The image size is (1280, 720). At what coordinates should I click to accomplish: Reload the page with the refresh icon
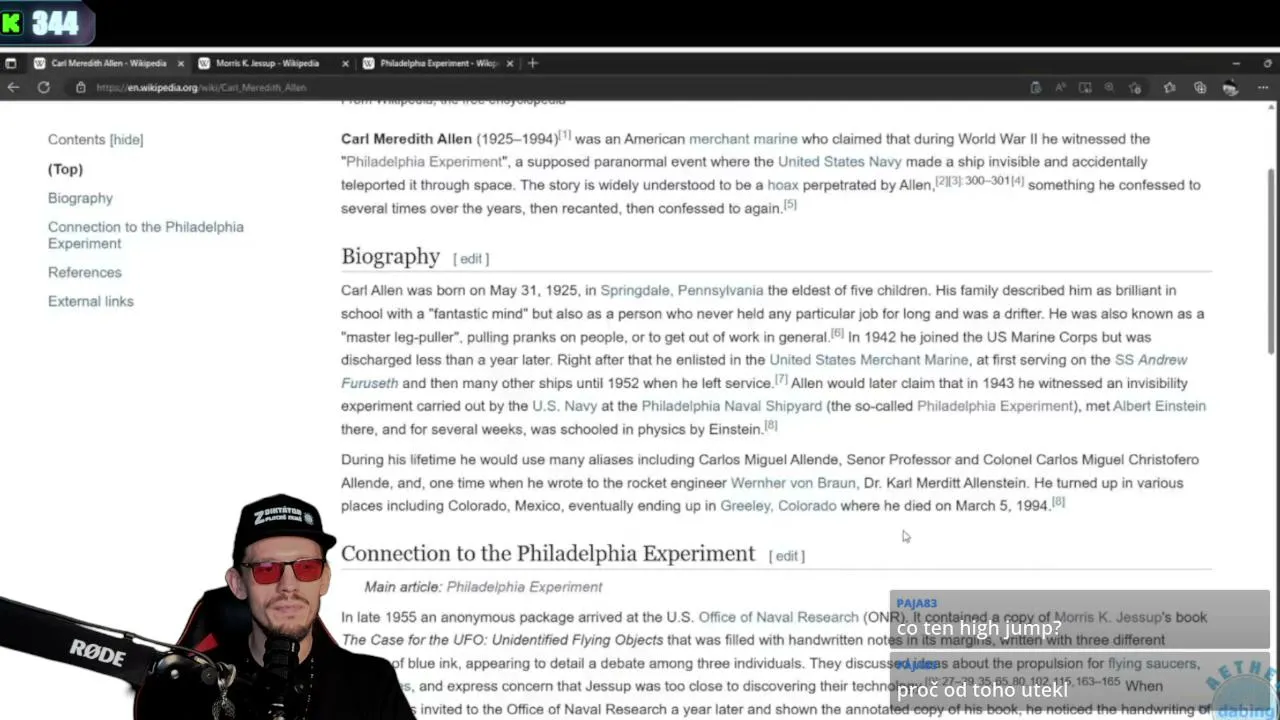click(44, 87)
